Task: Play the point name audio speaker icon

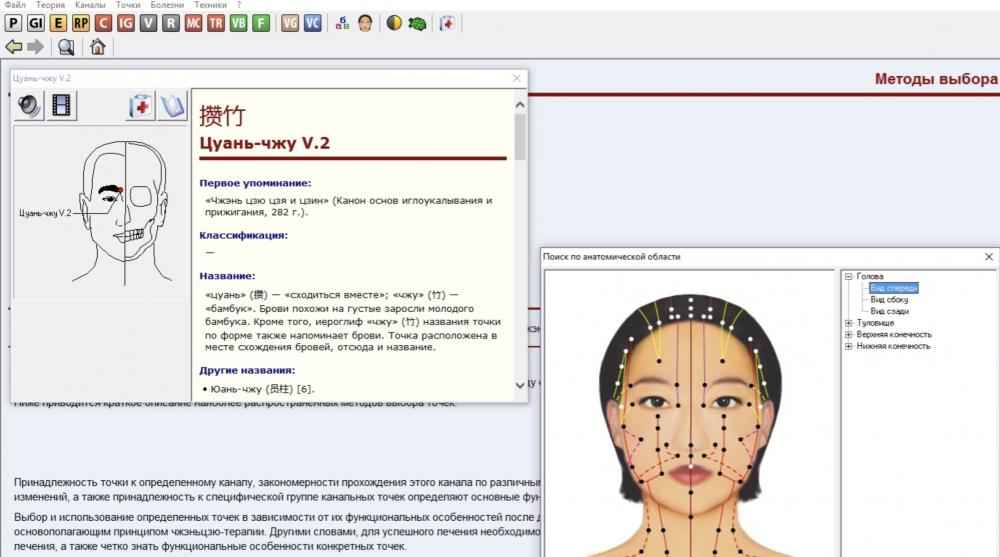Action: pos(30,106)
